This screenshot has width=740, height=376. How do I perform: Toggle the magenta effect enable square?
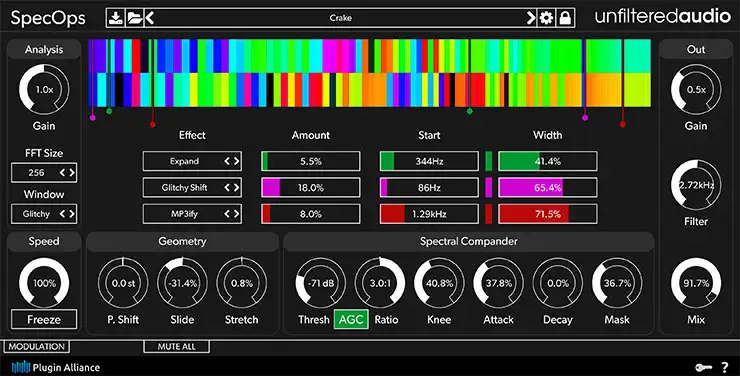[488, 188]
